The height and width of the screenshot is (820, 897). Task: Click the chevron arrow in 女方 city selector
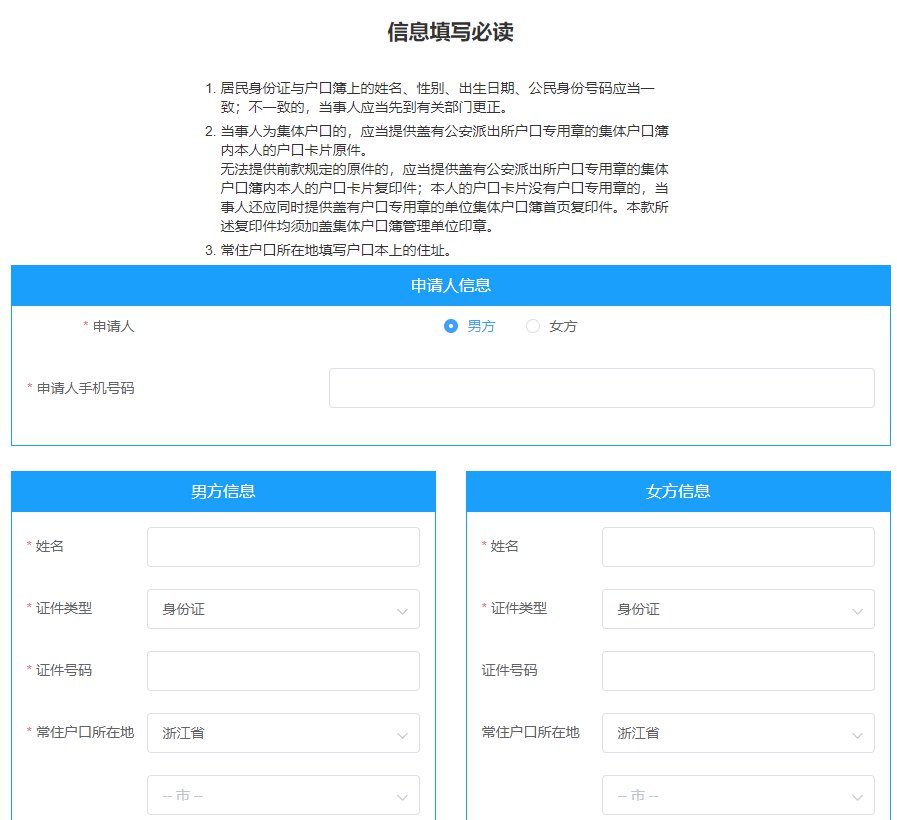857,797
